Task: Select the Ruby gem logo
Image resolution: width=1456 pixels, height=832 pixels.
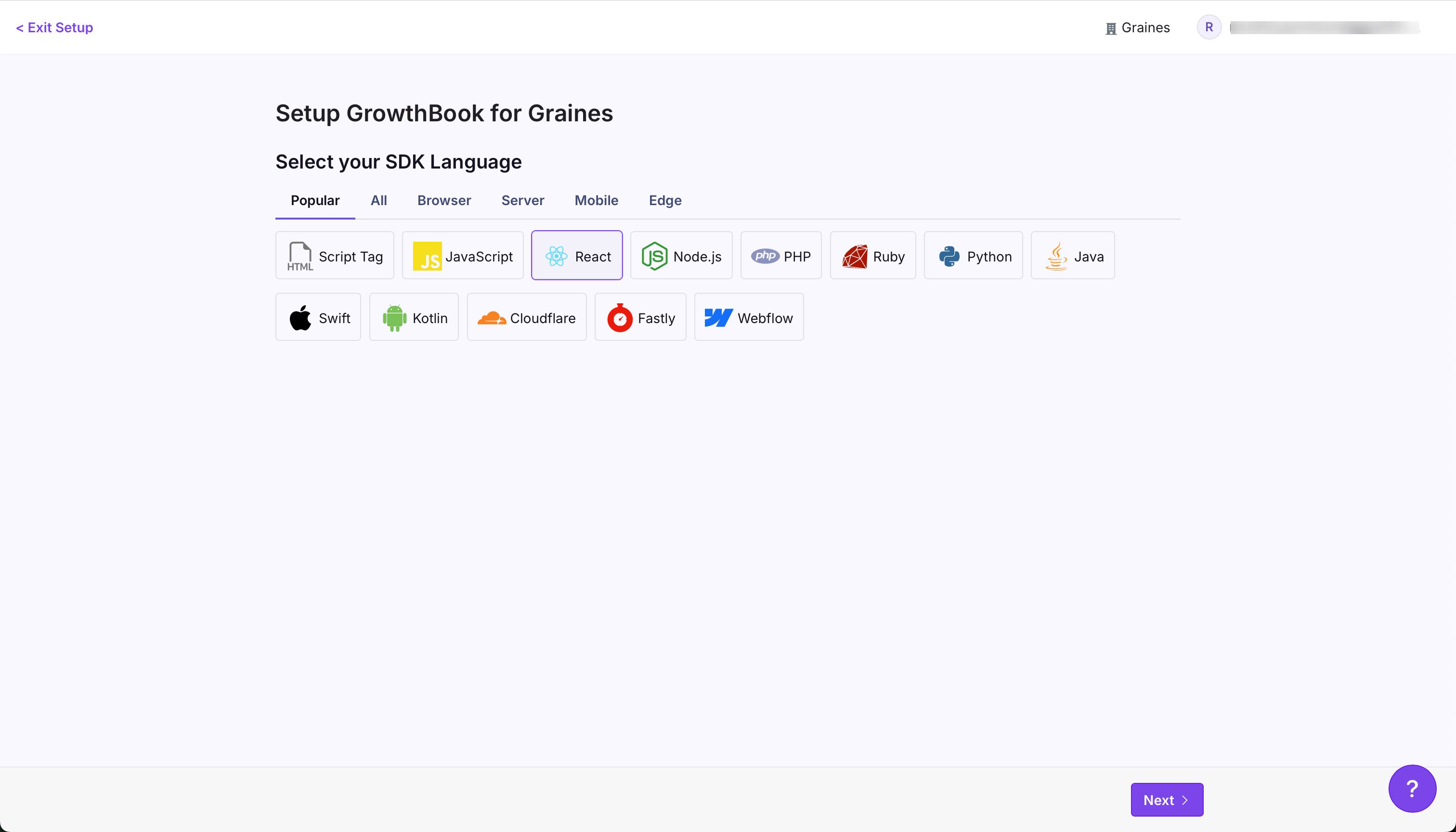Action: (x=855, y=256)
